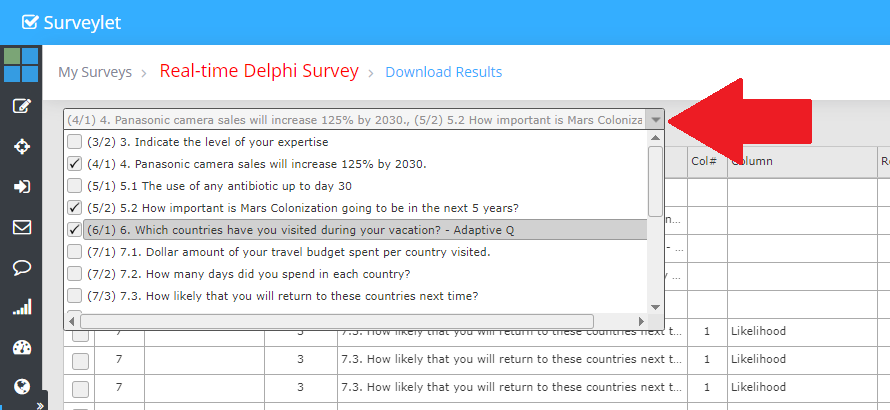Uncheck '4. Panasonic camera sales' option
Viewport: 890px width, 410px height.
coord(74,164)
